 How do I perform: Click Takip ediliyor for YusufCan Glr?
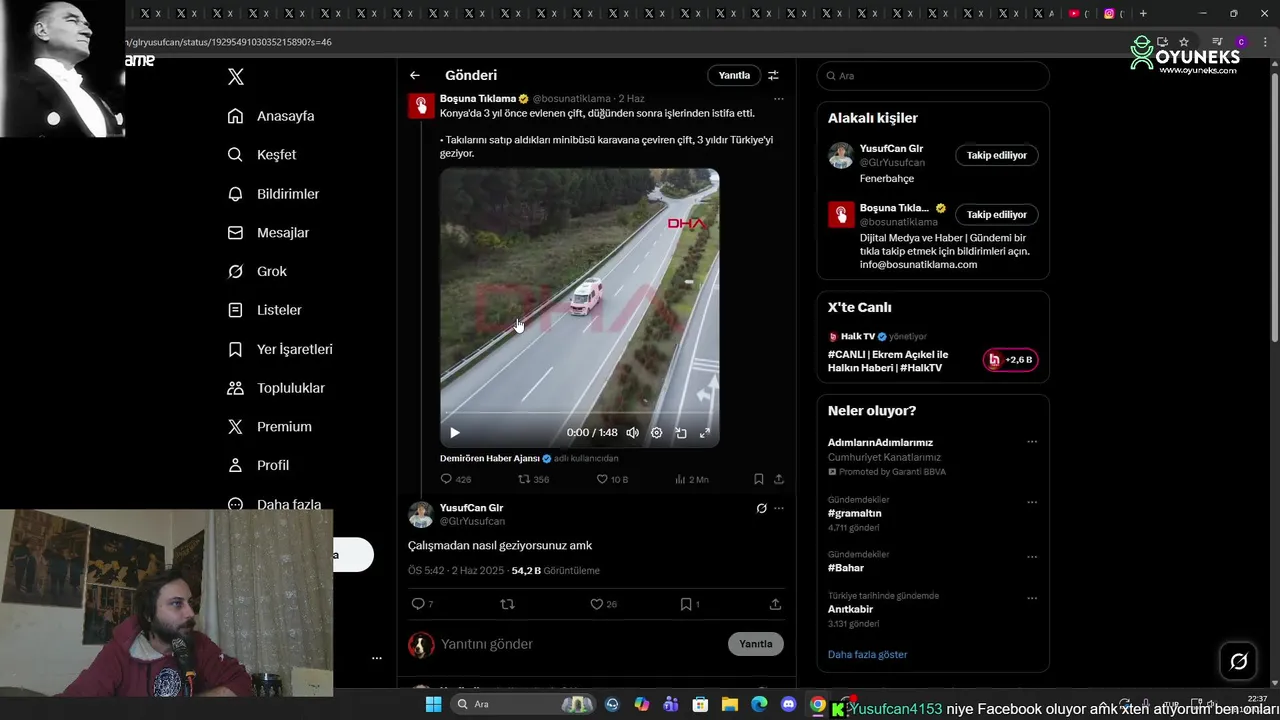[997, 155]
